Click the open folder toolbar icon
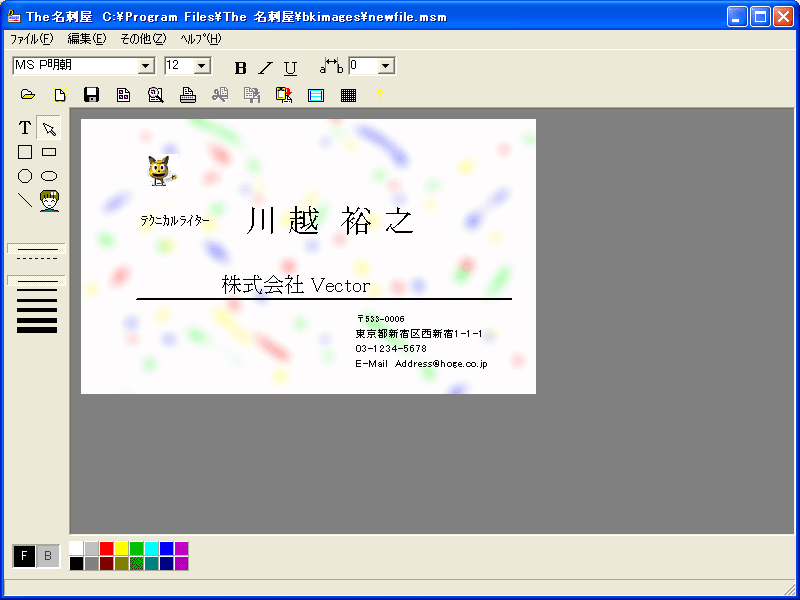This screenshot has height=600, width=800. 28,94
